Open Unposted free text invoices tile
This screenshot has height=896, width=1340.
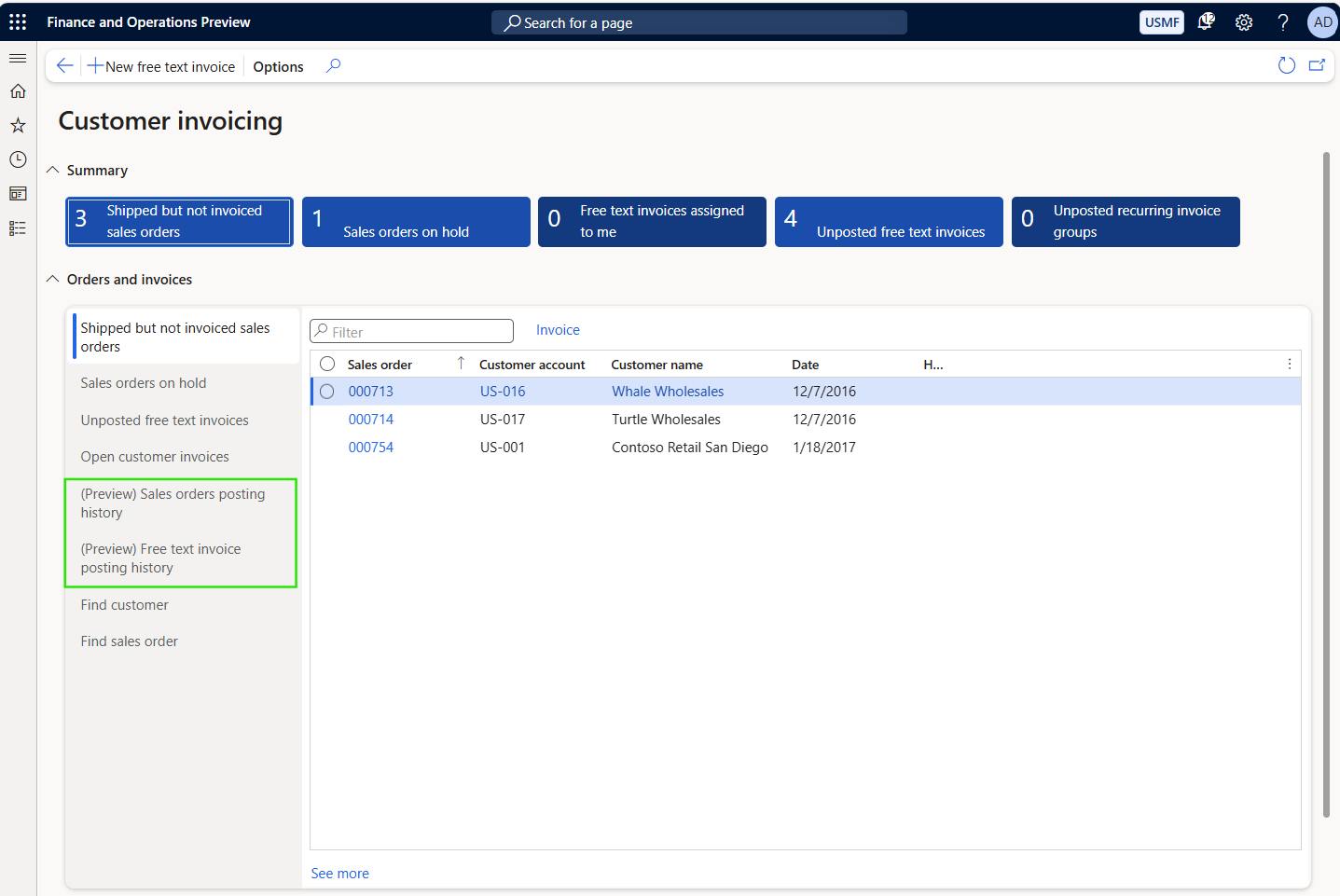click(889, 222)
